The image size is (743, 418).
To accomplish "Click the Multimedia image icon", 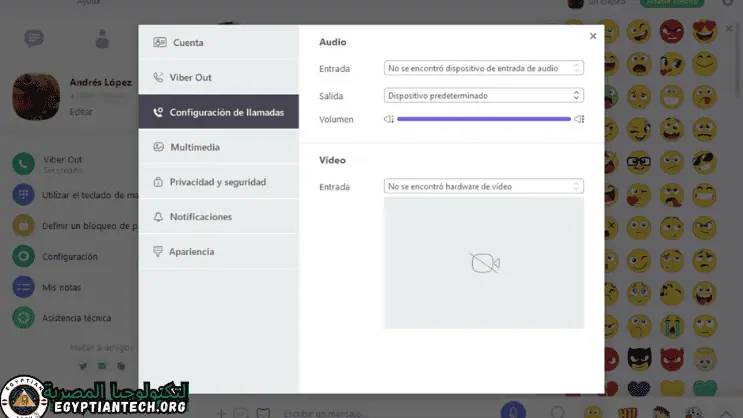I will click(x=158, y=147).
